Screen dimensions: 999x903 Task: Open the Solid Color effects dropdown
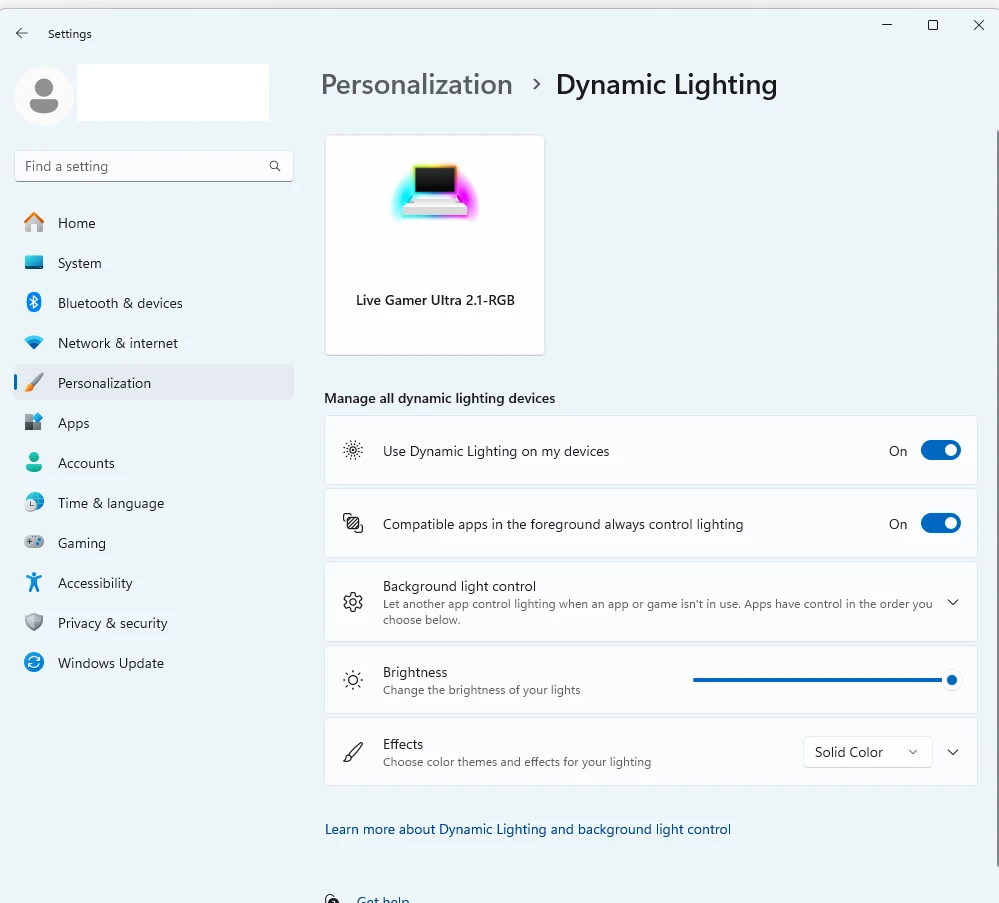click(867, 752)
